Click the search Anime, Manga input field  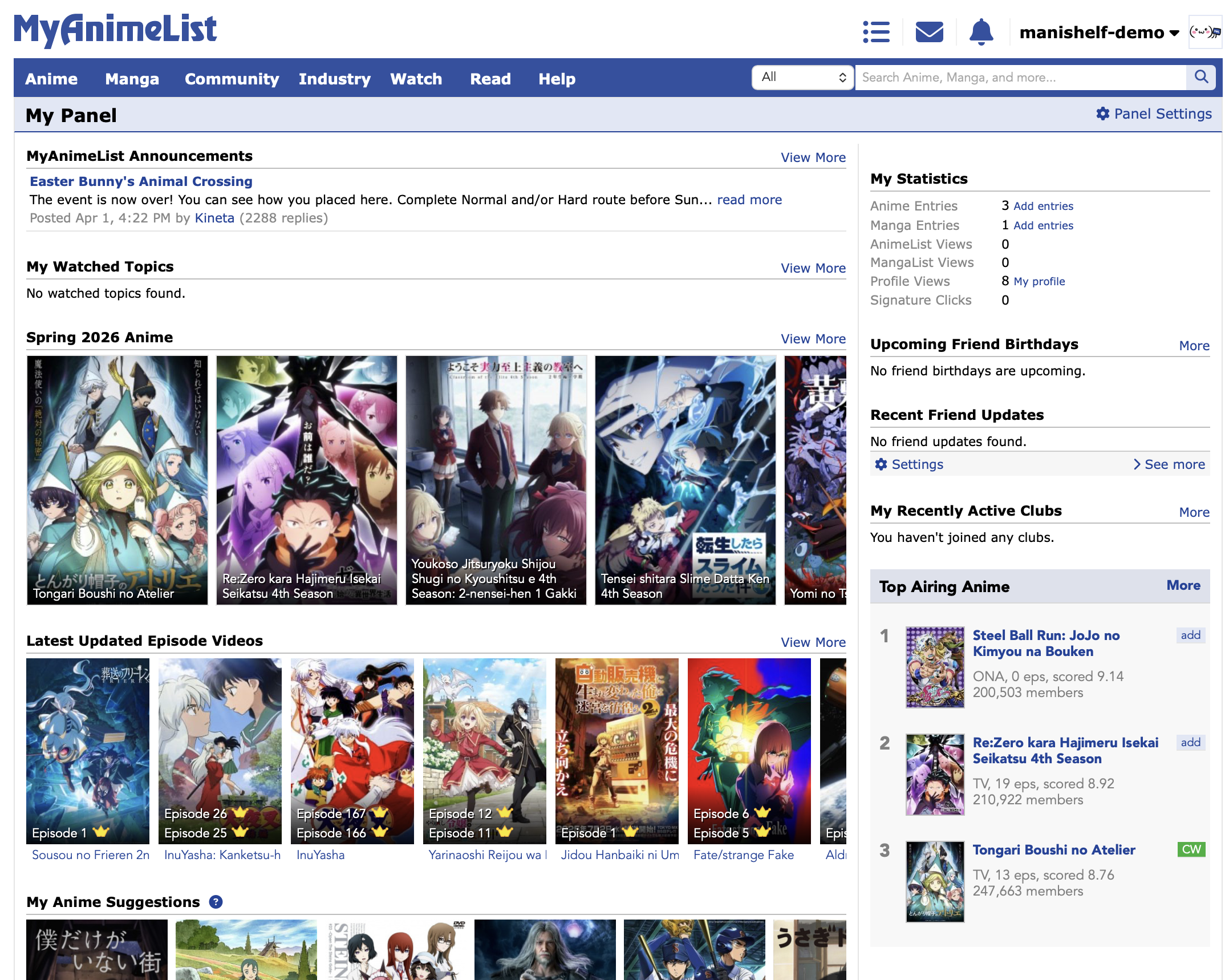(x=1020, y=77)
